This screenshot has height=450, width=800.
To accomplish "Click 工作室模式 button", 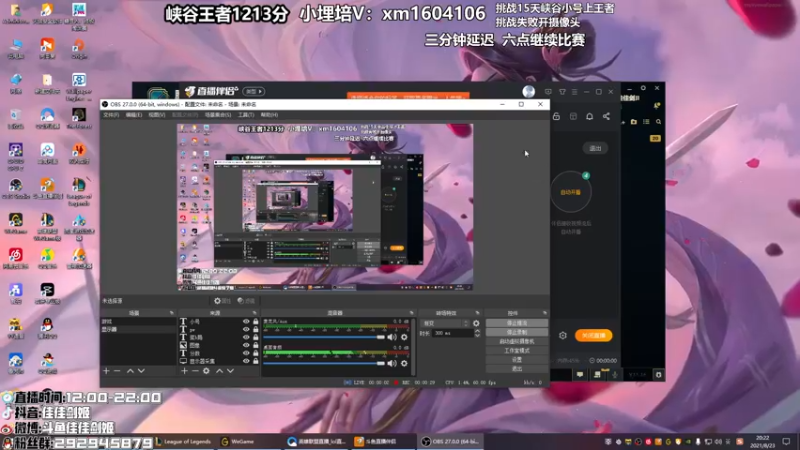I will tap(517, 351).
